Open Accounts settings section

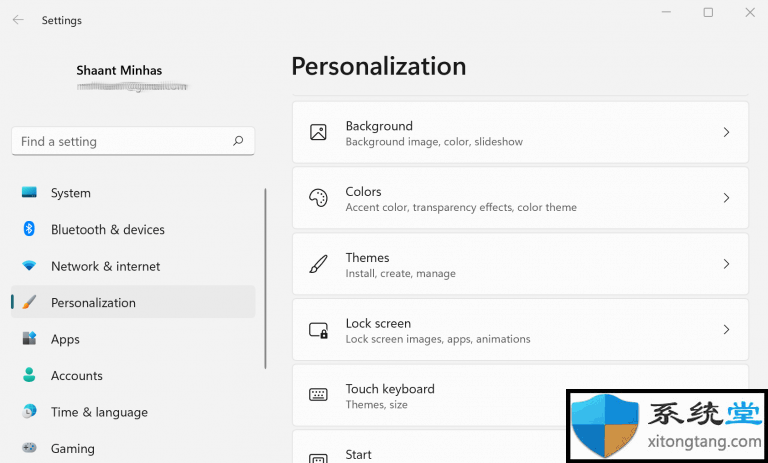pos(133,375)
